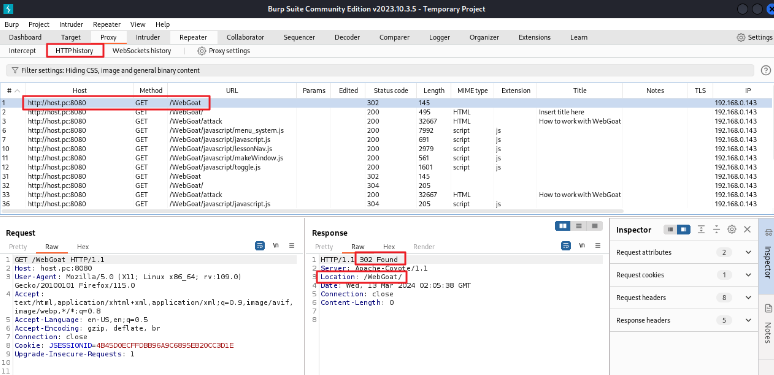
Task: Switch to the Extensions tab
Action: [x=535, y=38]
